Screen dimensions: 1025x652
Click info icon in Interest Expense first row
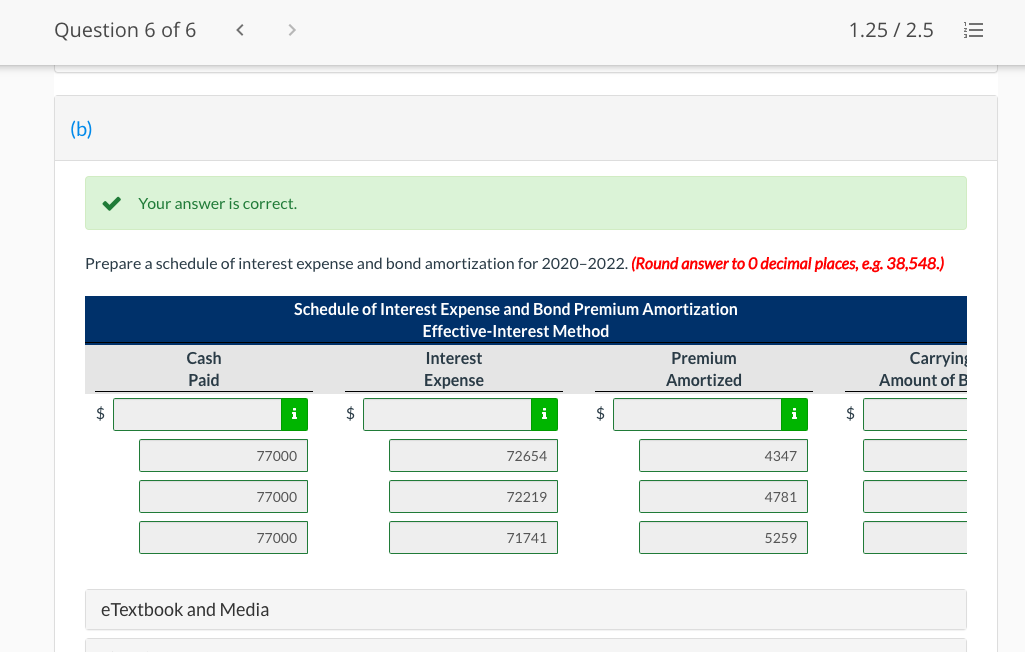point(544,414)
